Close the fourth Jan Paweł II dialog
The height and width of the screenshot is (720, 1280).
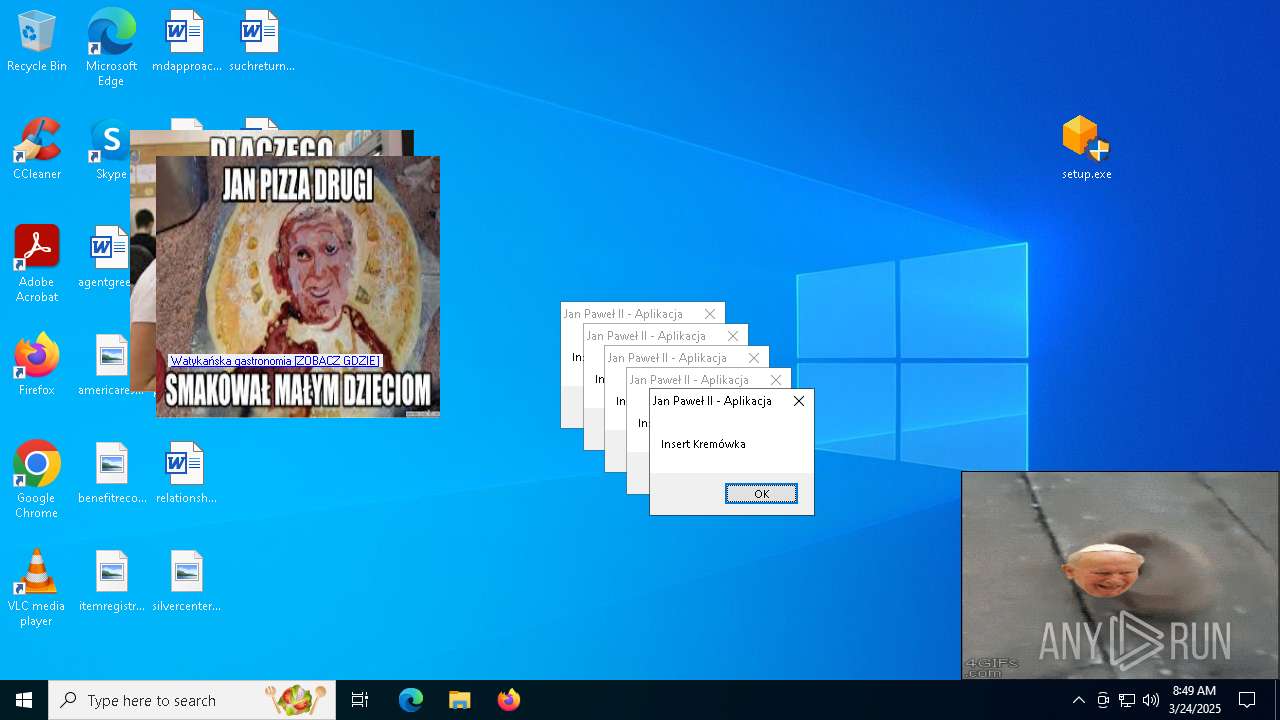[776, 380]
